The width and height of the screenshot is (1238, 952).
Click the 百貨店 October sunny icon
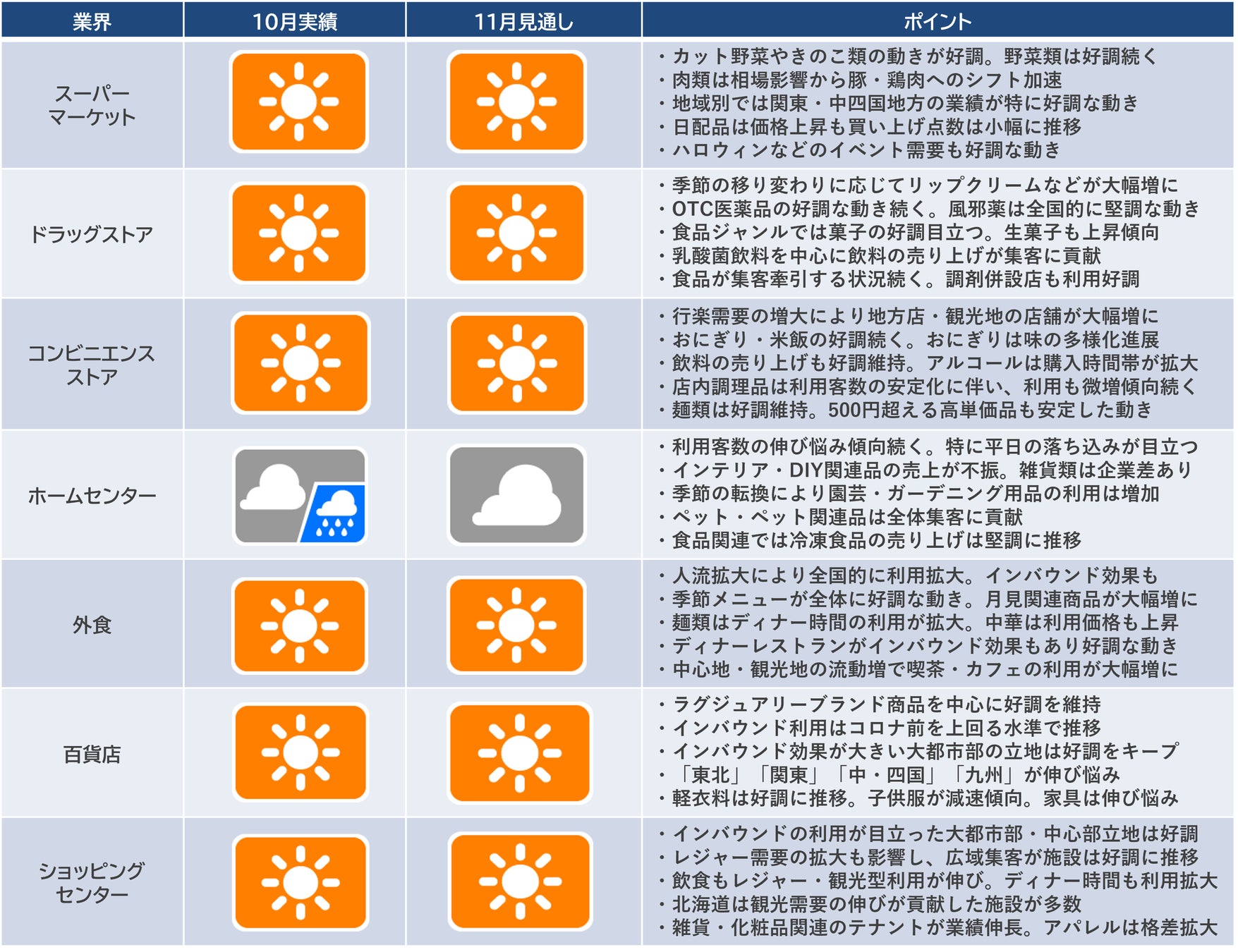(x=301, y=752)
